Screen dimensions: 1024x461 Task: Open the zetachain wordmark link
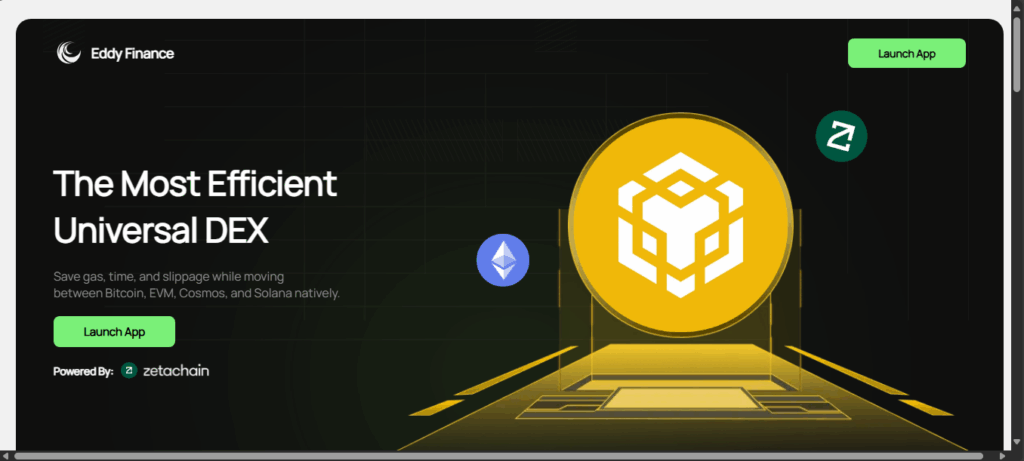pos(176,371)
